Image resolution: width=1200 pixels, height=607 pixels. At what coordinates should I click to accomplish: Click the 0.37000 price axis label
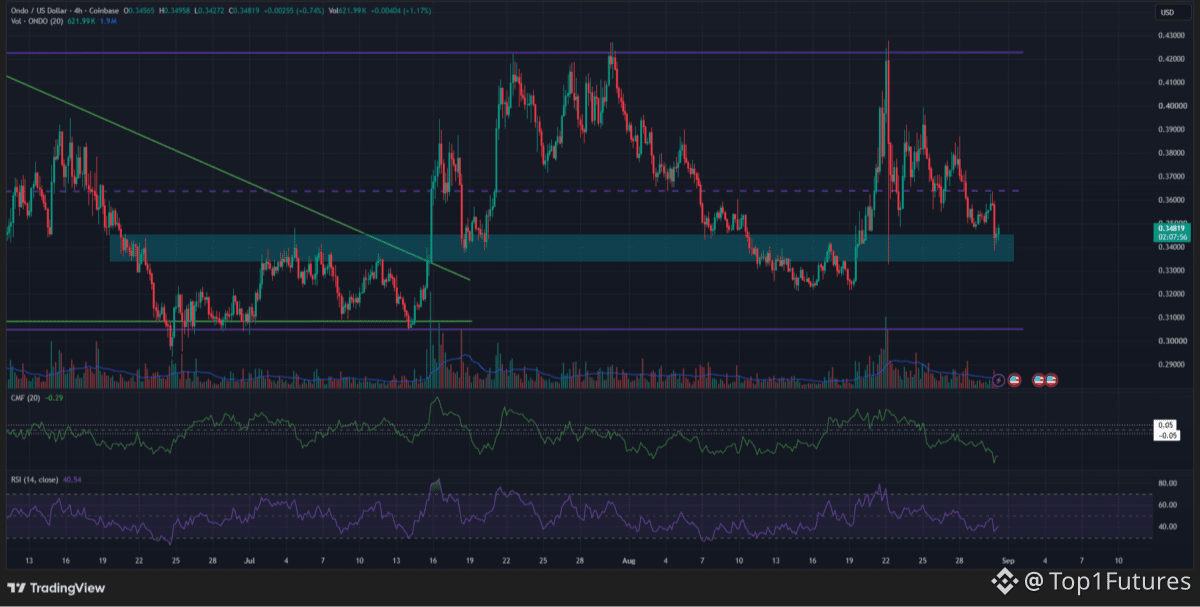(x=1170, y=176)
